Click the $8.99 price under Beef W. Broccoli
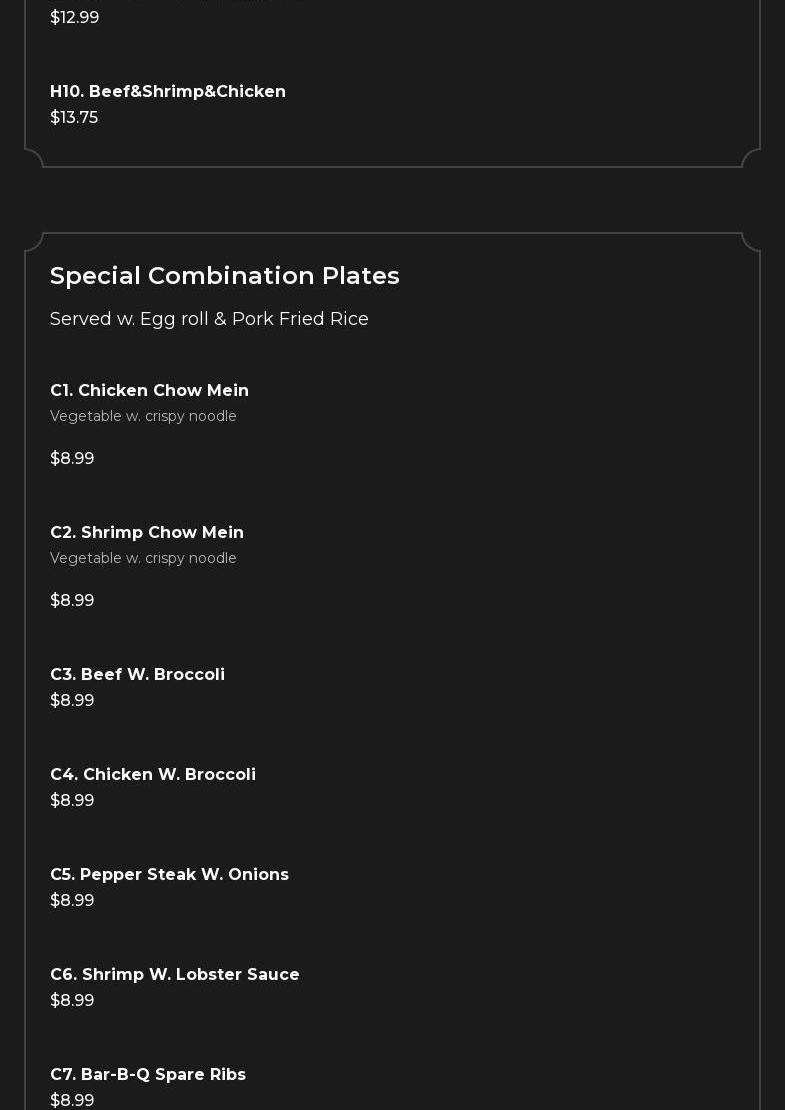Image resolution: width=785 pixels, height=1110 pixels. pyautogui.click(x=72, y=700)
